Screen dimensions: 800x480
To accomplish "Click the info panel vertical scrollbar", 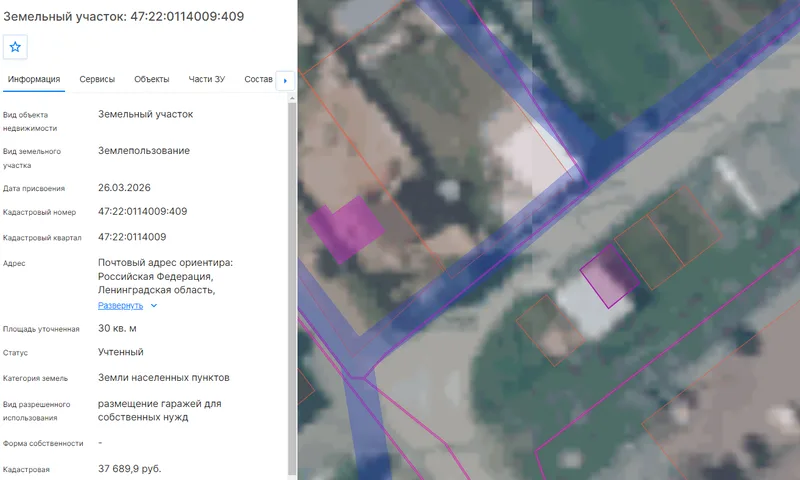I will tap(292, 288).
